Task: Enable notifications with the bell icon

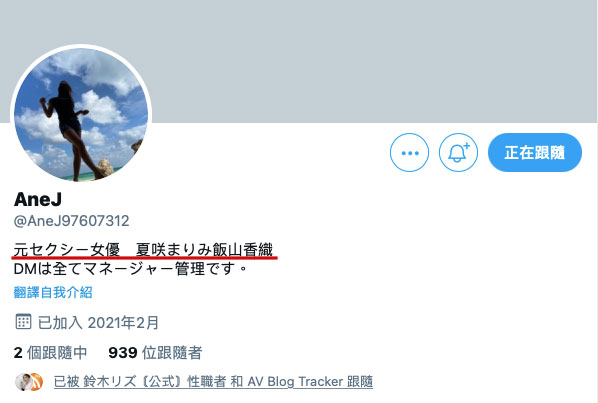Action: coord(458,153)
